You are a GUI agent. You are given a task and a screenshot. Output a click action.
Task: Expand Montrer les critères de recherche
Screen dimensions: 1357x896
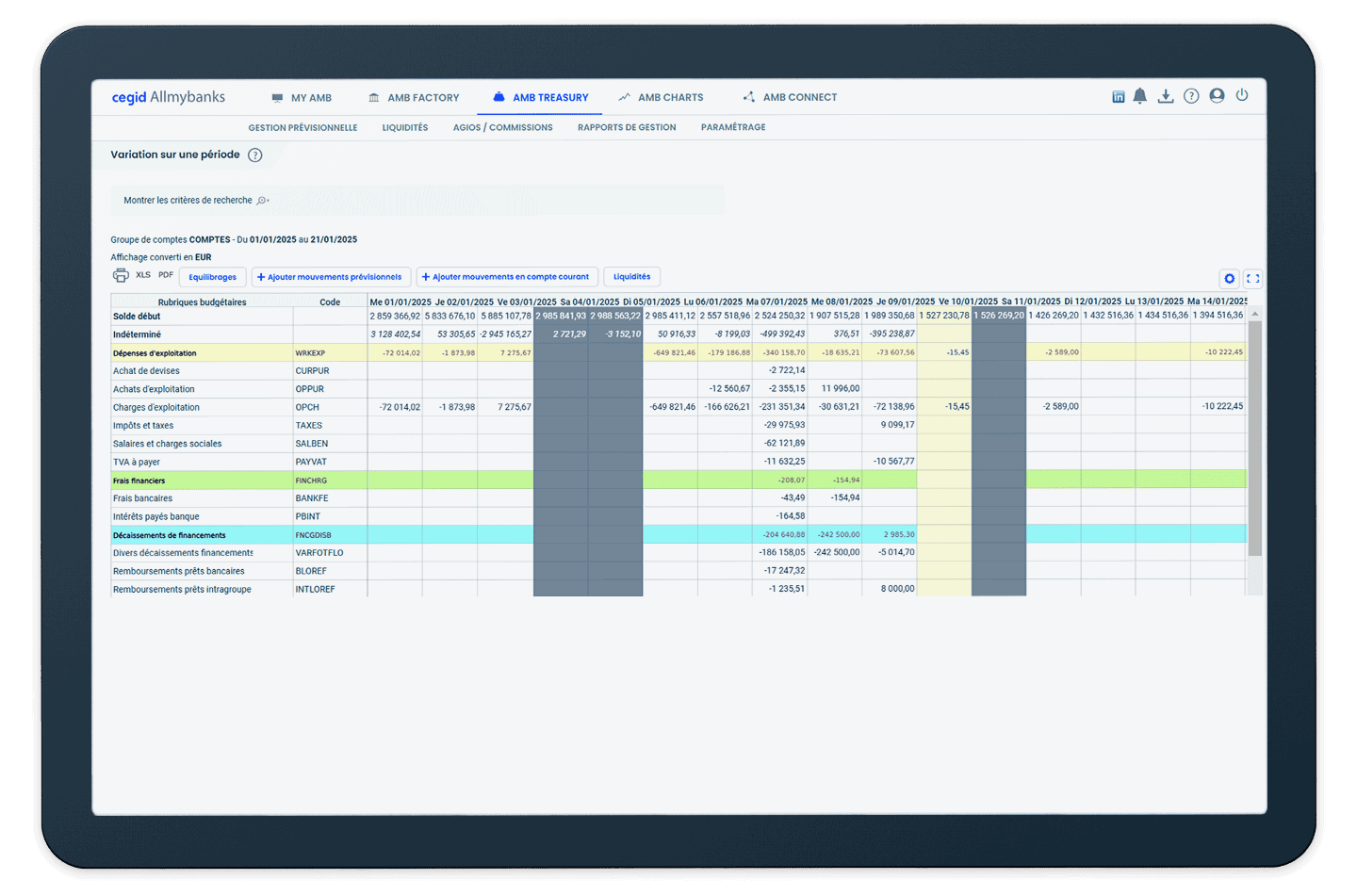pos(196,201)
